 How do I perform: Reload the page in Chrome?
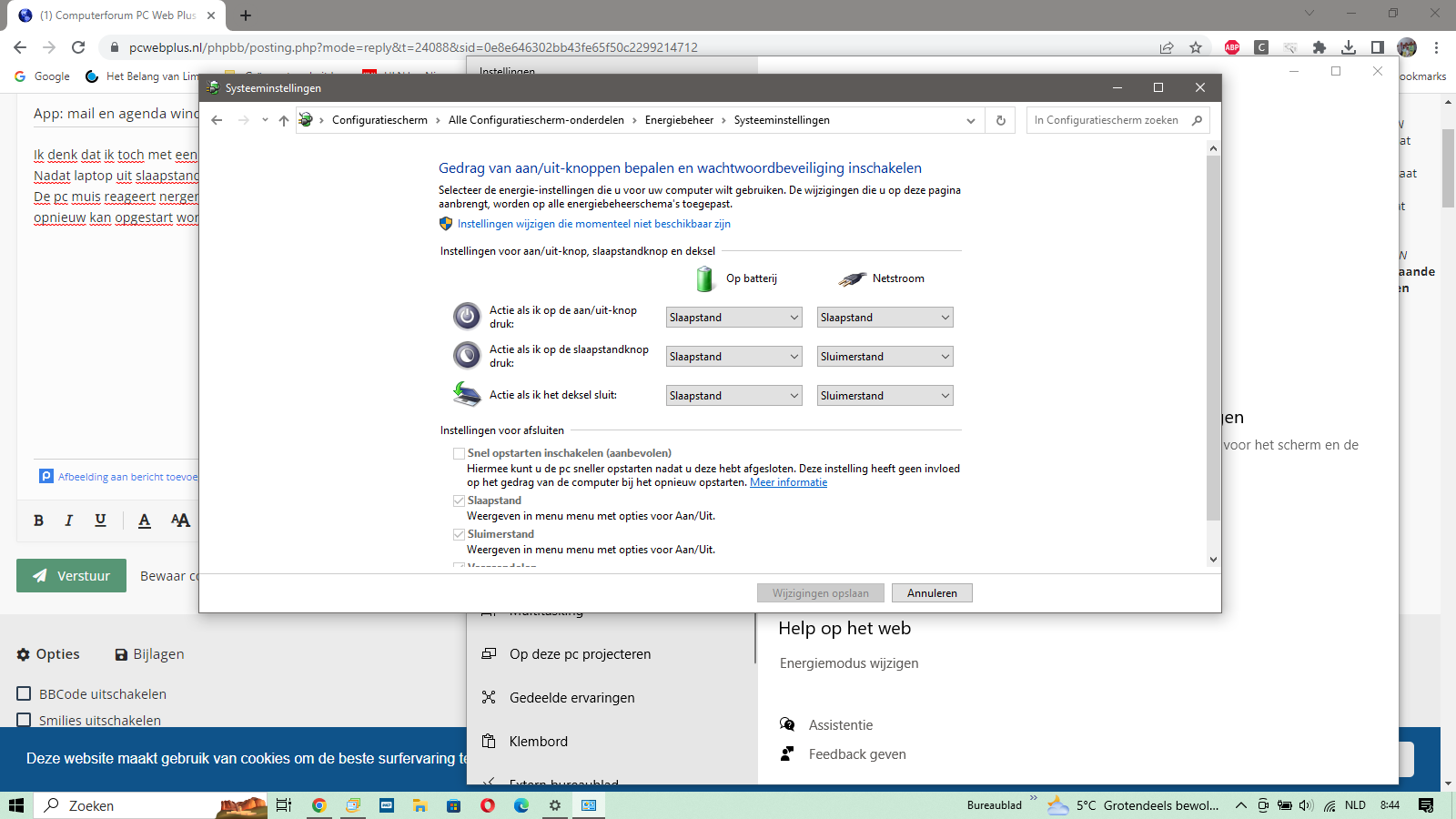[78, 47]
